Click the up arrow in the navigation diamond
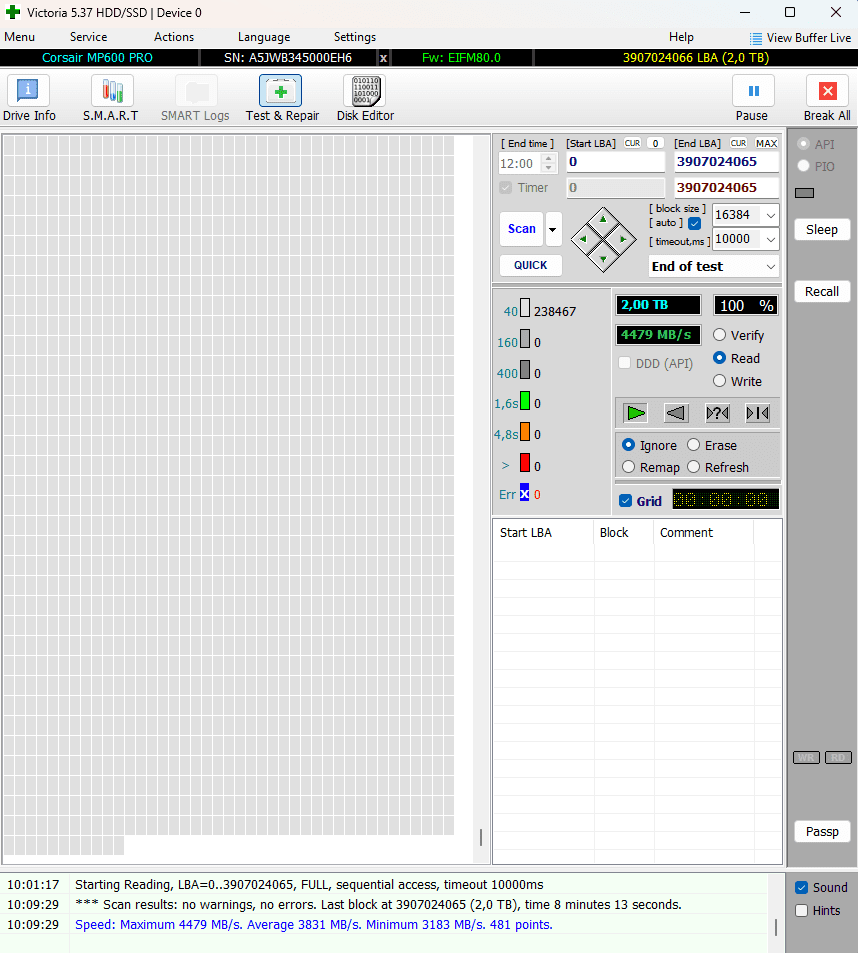This screenshot has width=858, height=953. tap(603, 219)
